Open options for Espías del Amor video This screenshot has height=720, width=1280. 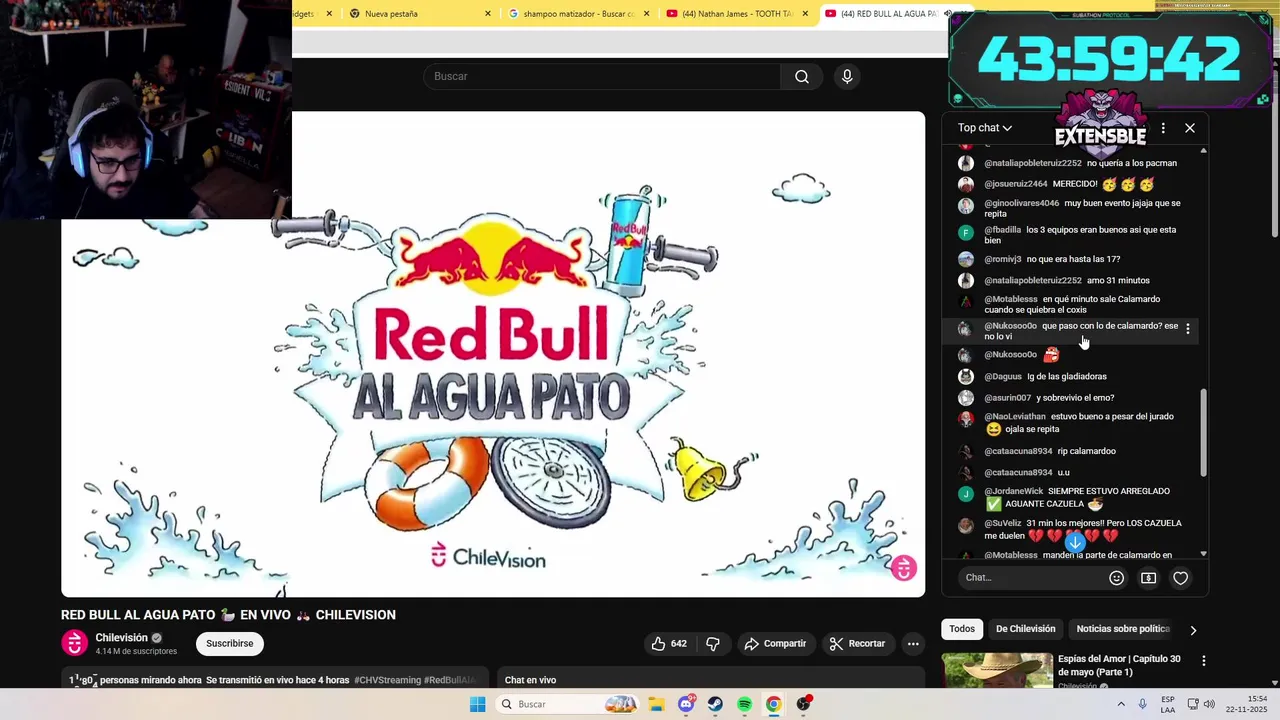point(1204,661)
